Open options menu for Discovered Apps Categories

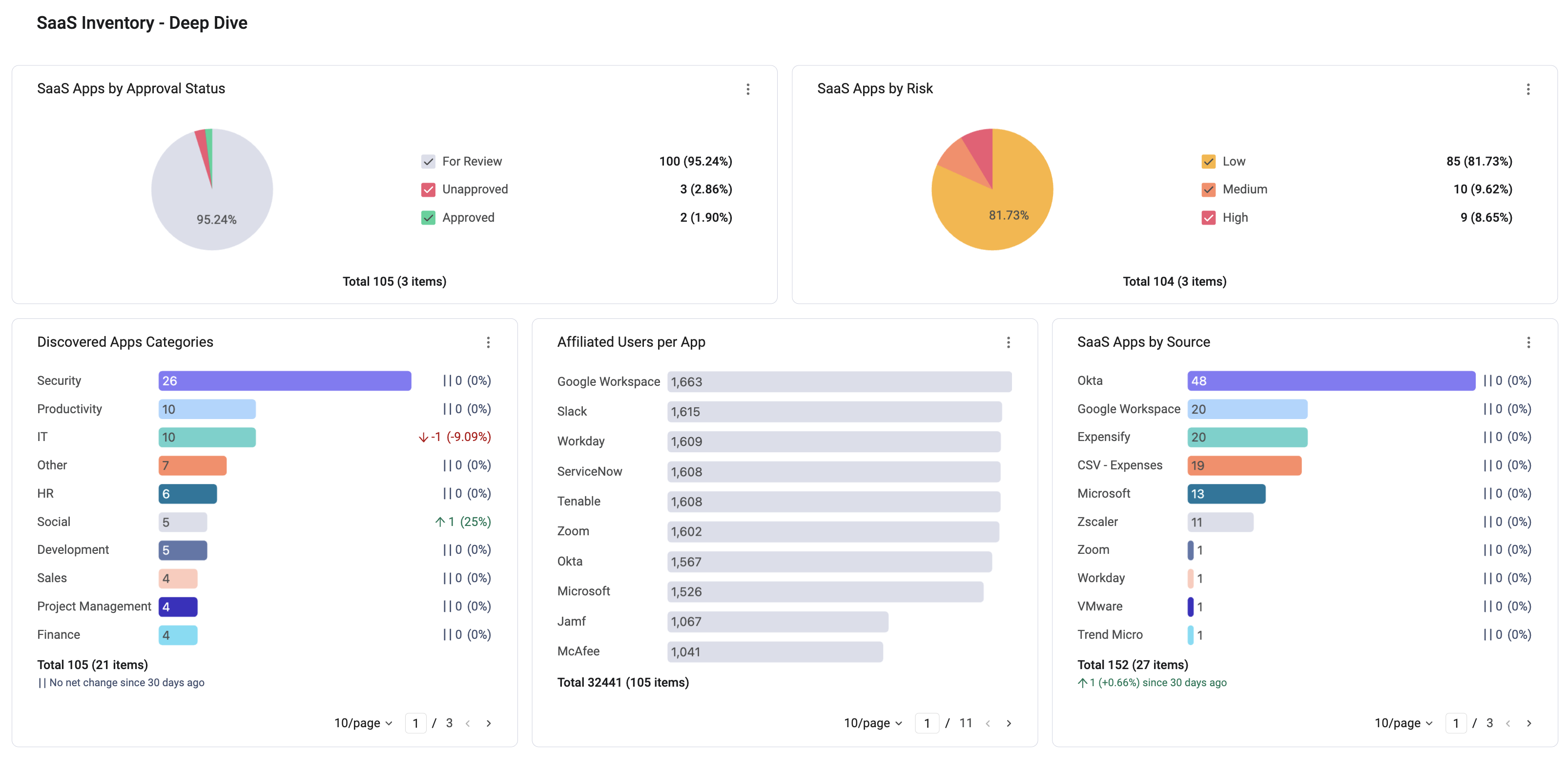488,342
